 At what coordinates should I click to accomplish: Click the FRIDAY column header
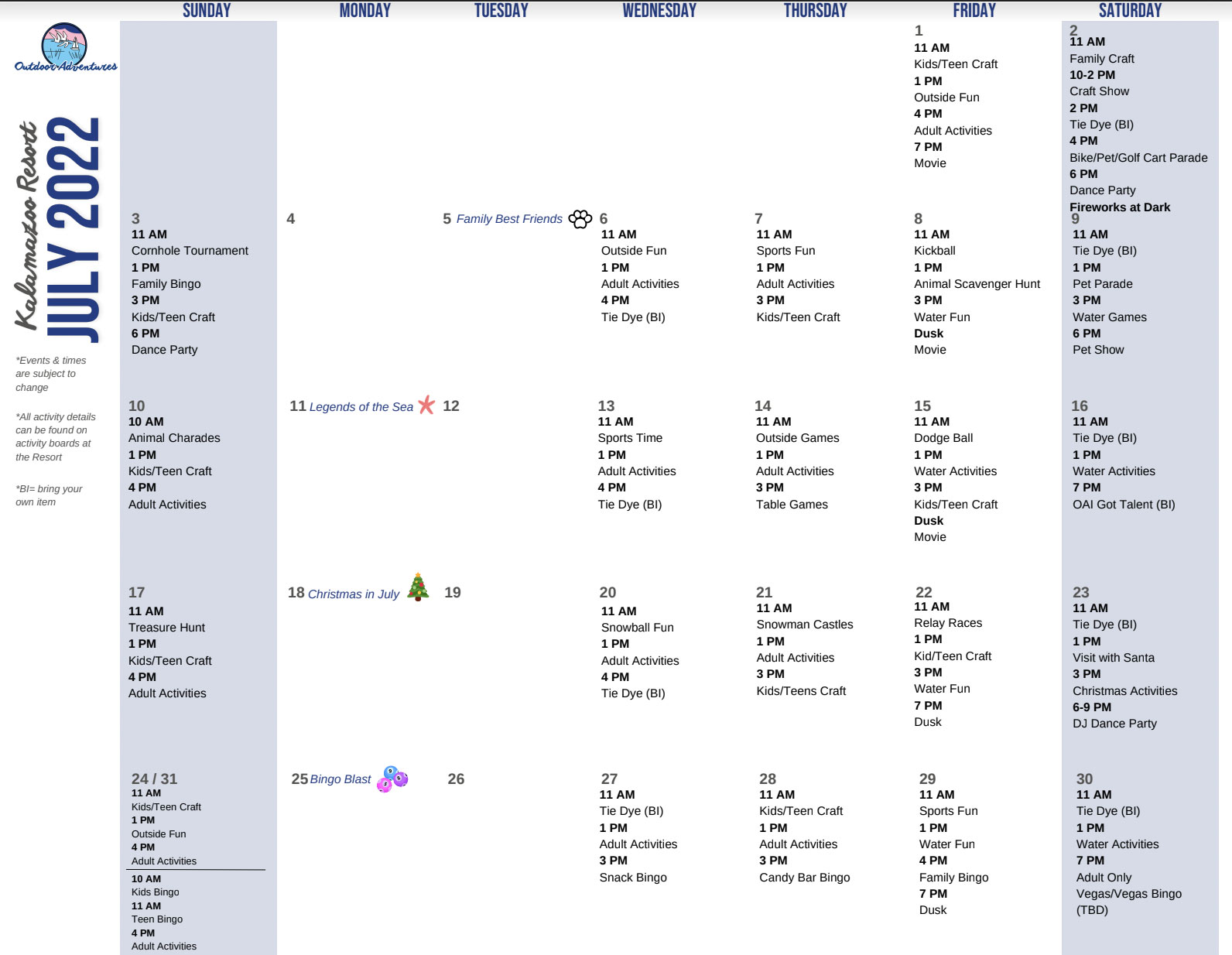pos(974,10)
